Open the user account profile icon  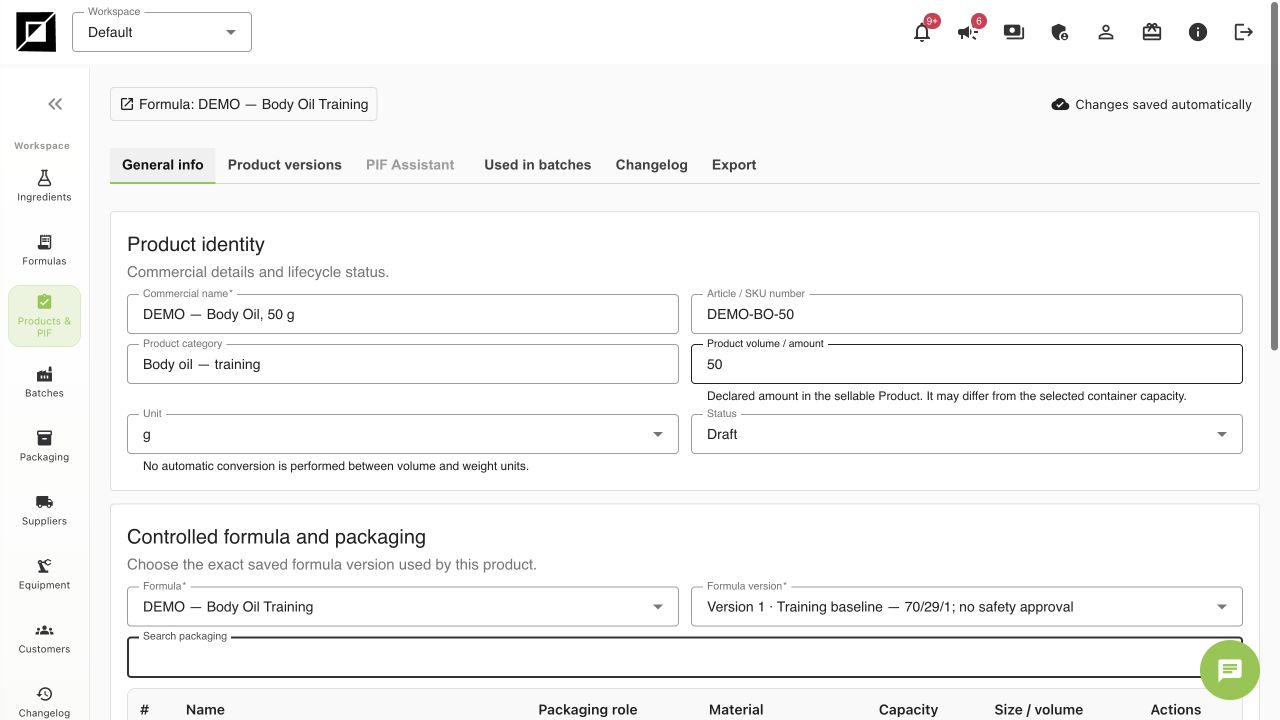coord(1106,32)
